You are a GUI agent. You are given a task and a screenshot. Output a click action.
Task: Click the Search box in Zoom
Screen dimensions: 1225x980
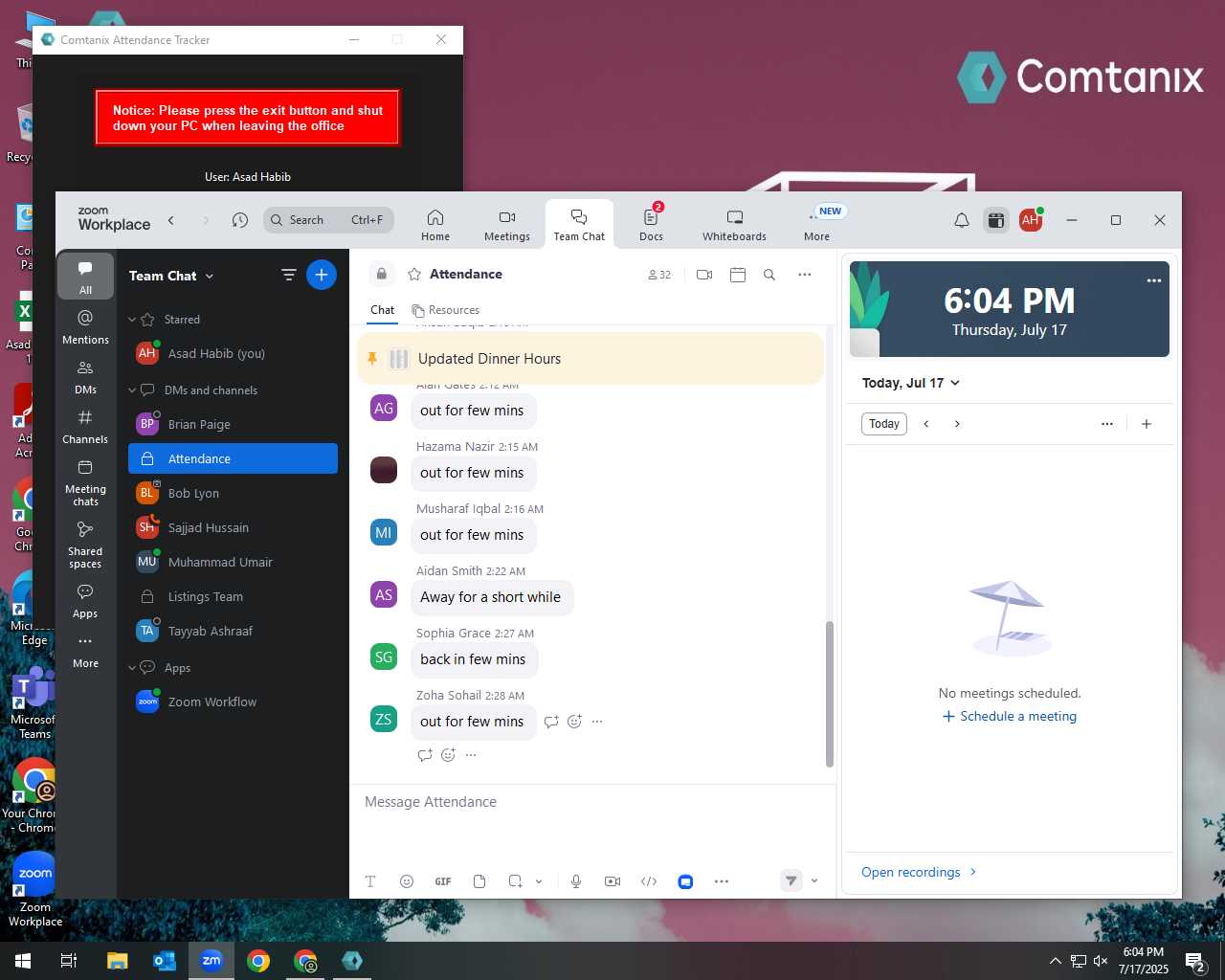pos(328,220)
